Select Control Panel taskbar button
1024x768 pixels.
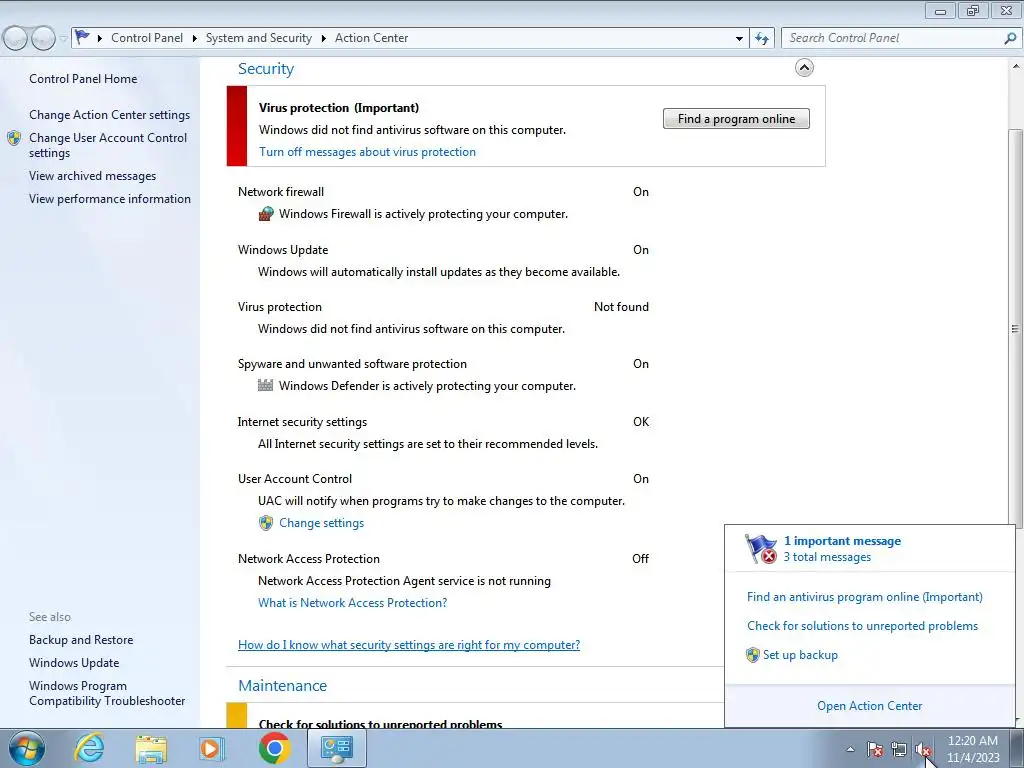point(337,748)
